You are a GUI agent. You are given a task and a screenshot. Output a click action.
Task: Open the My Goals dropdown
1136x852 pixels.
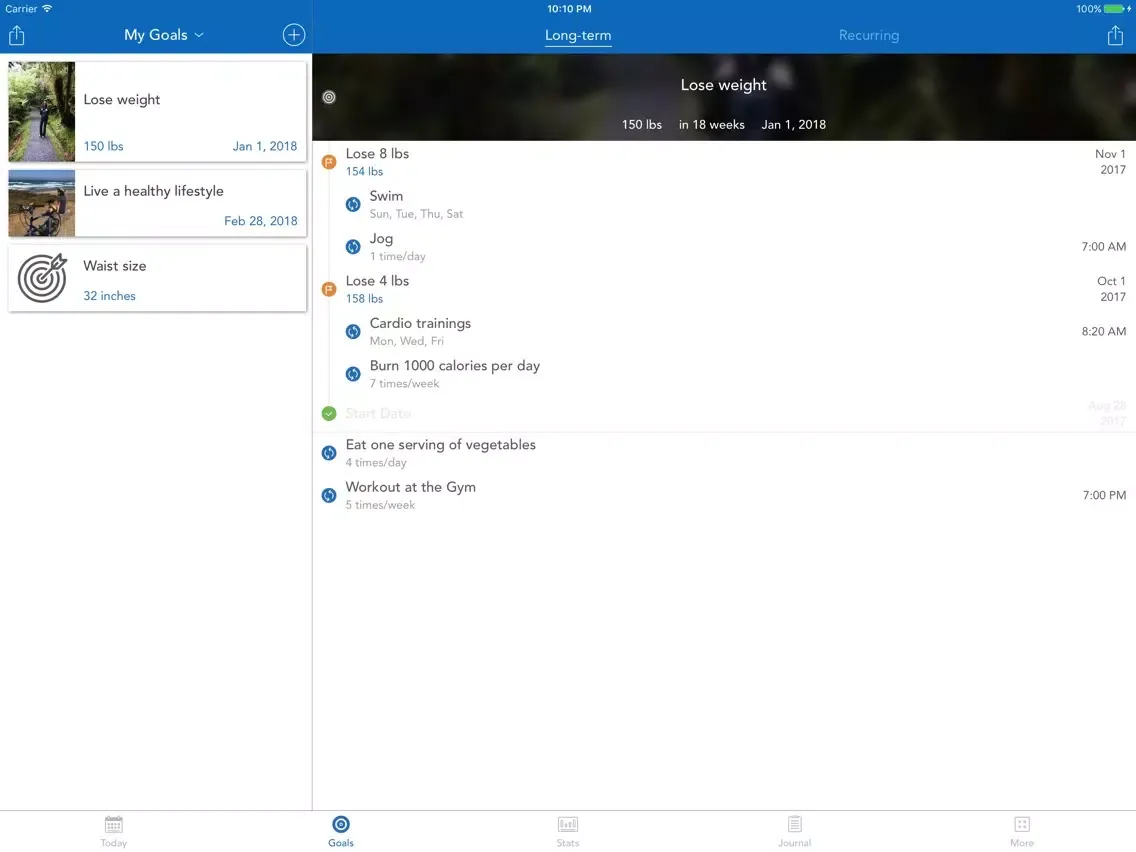163,34
